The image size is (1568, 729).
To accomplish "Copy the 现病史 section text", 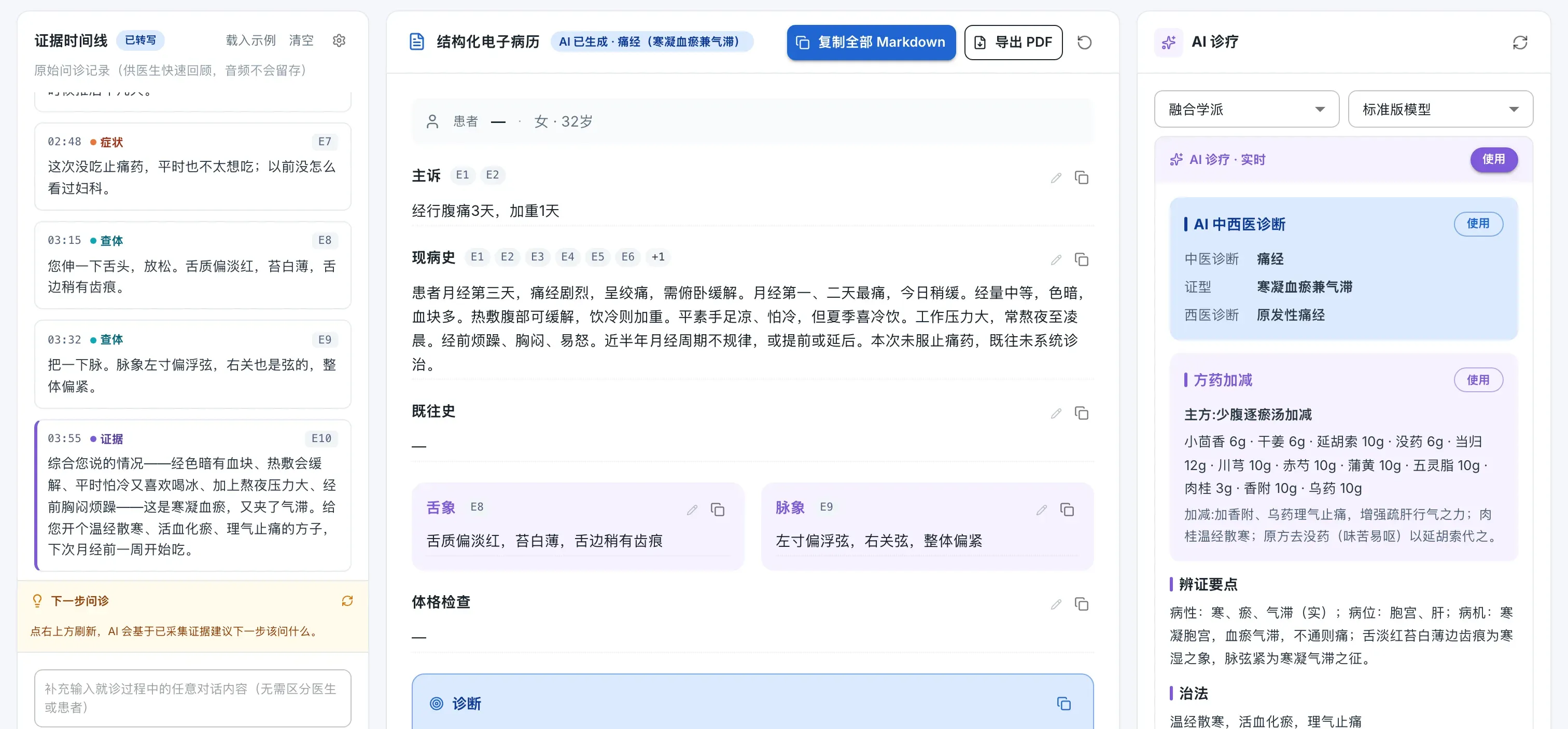I will pos(1081,259).
